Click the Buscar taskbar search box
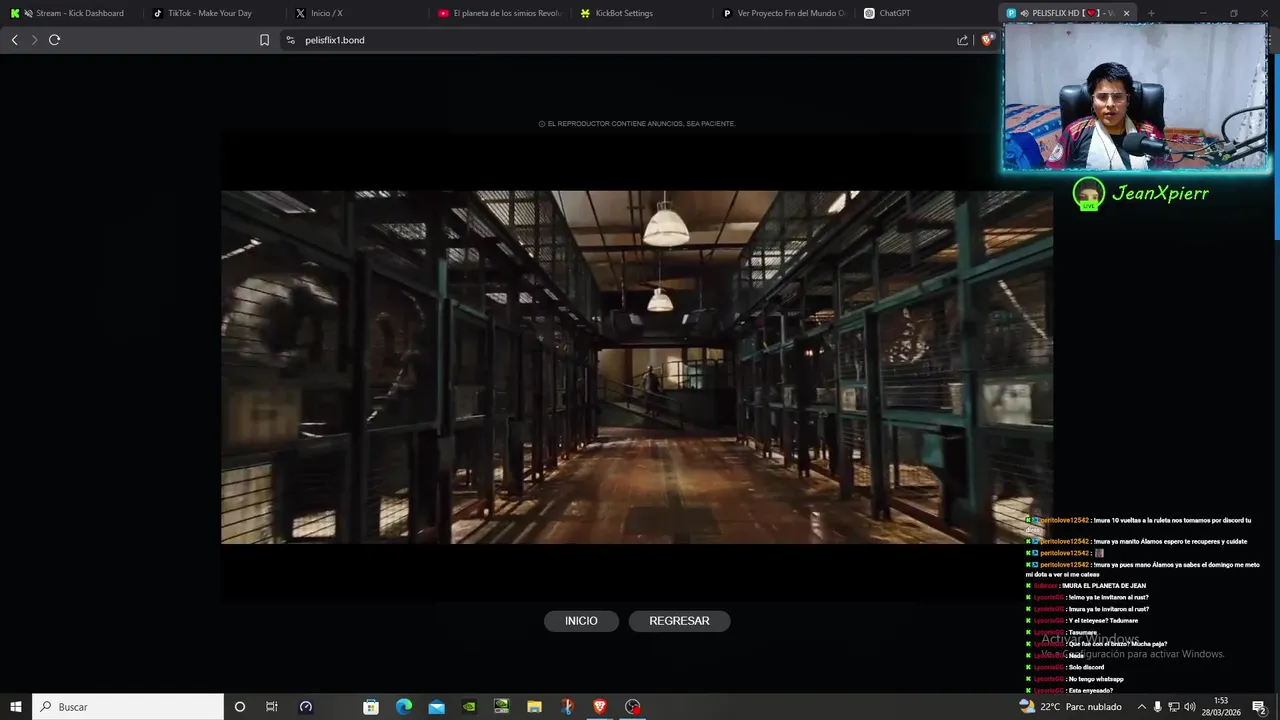The width and height of the screenshot is (1280, 720). coord(128,707)
